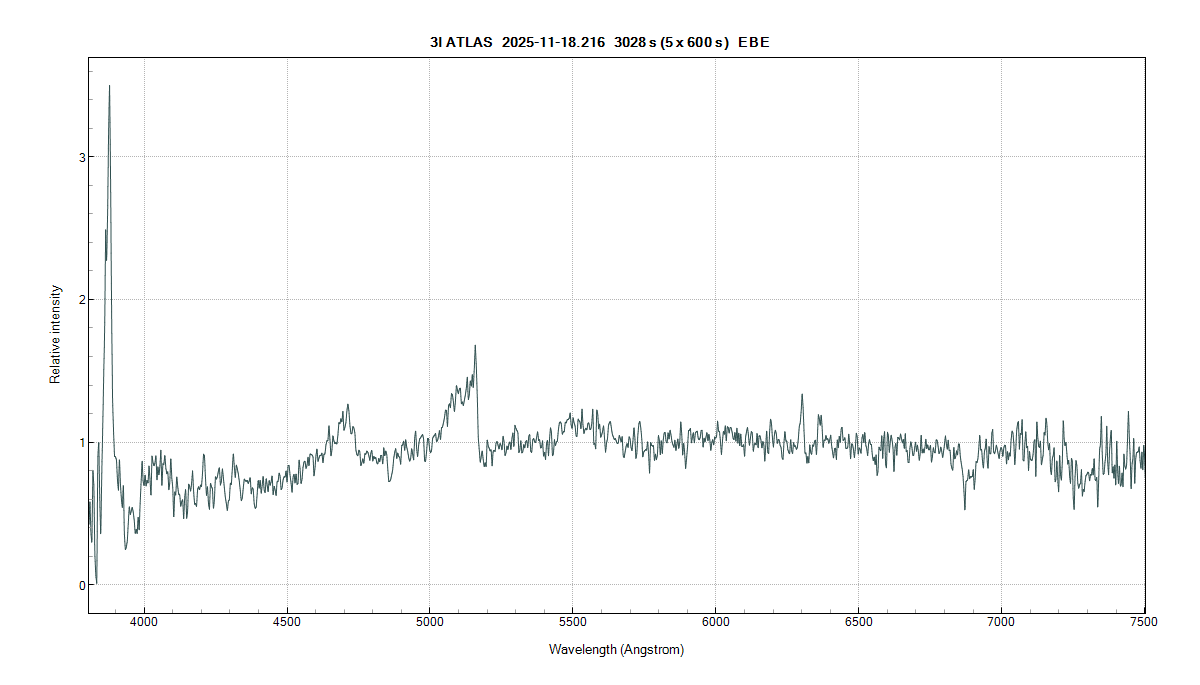Viewport: 1200px width, 685px height.
Task: Click the "Relative intensity" y-axis label
Action: (56, 335)
